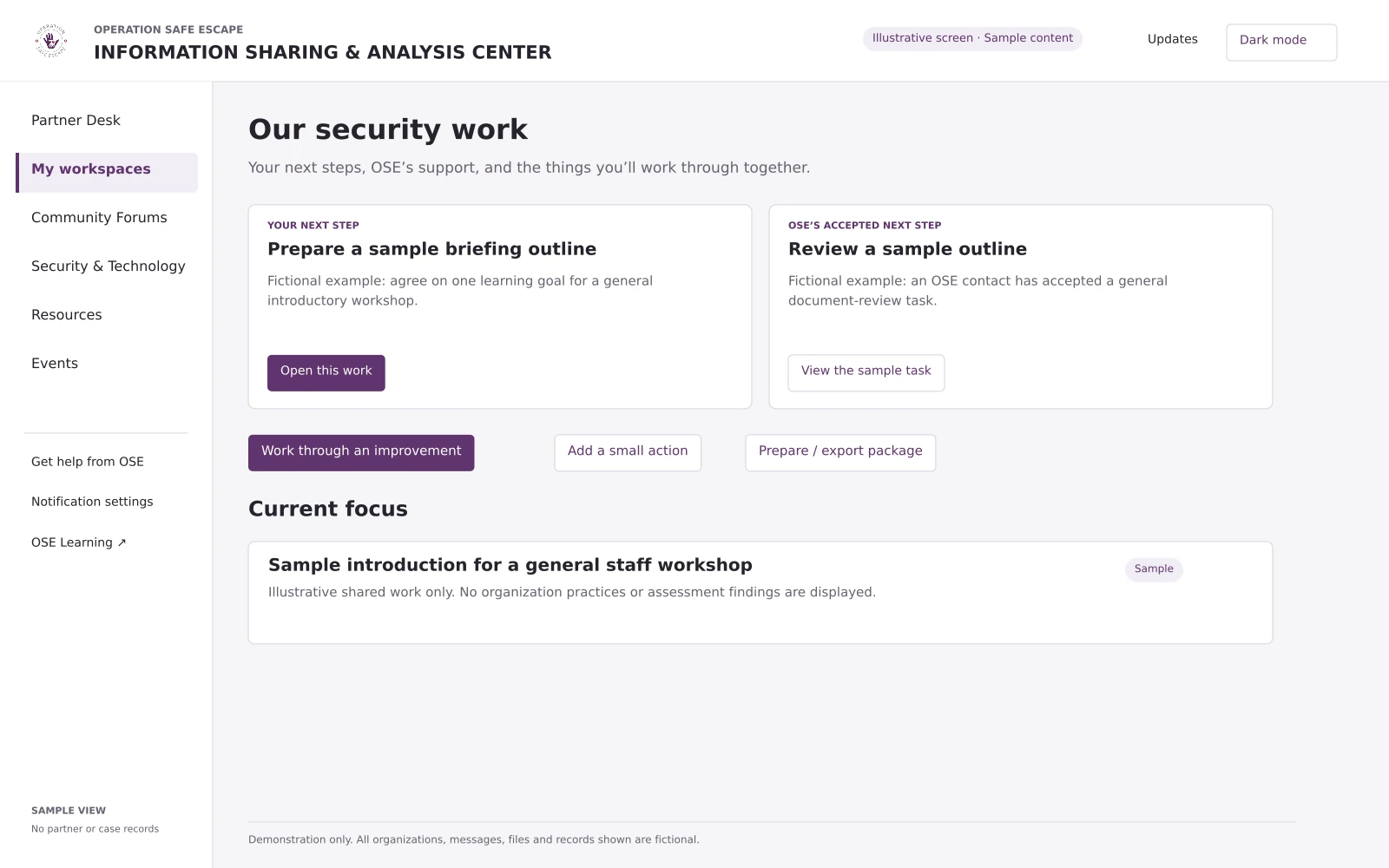
Task: Click the Operation Safe Escape logo
Action: pos(51,41)
